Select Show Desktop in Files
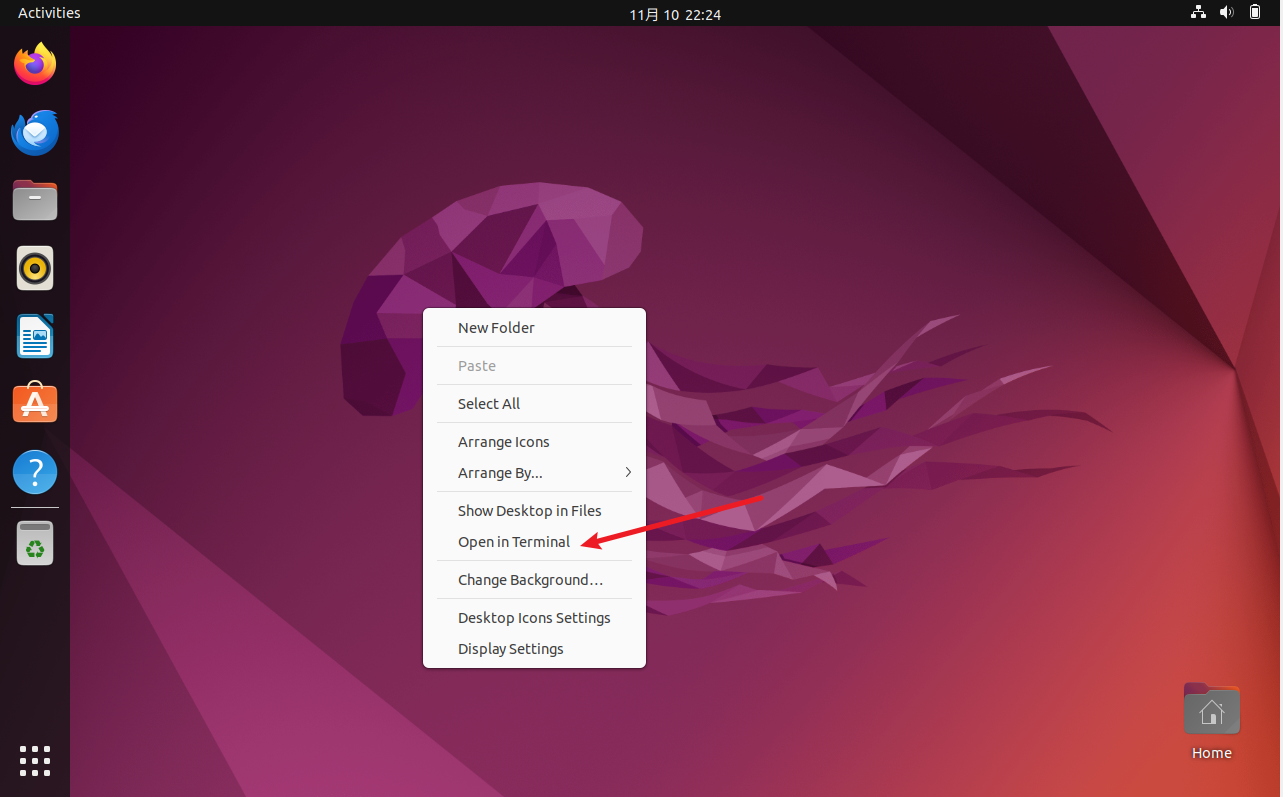 click(x=534, y=511)
